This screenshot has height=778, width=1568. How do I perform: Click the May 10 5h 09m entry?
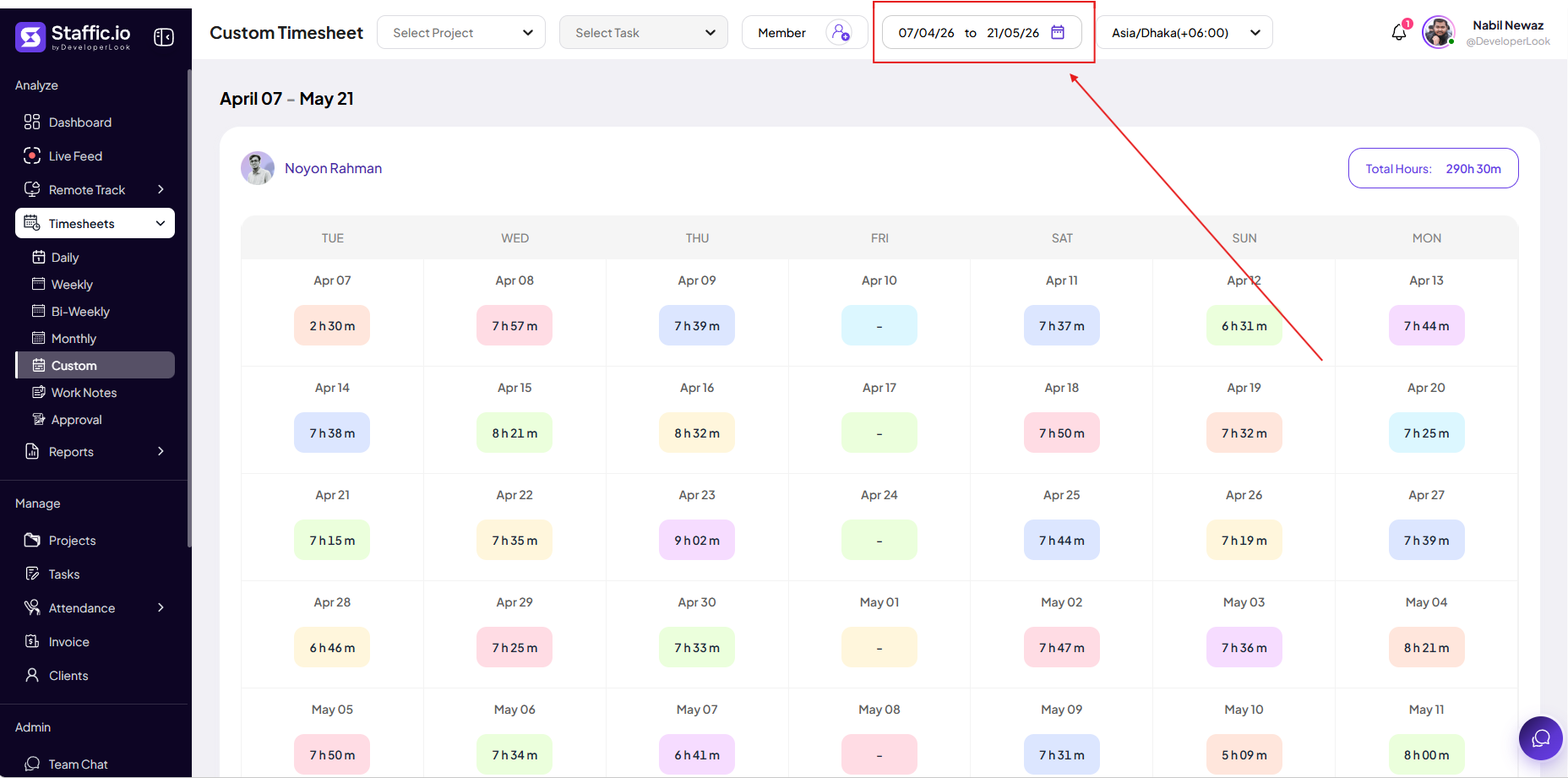[1244, 754]
